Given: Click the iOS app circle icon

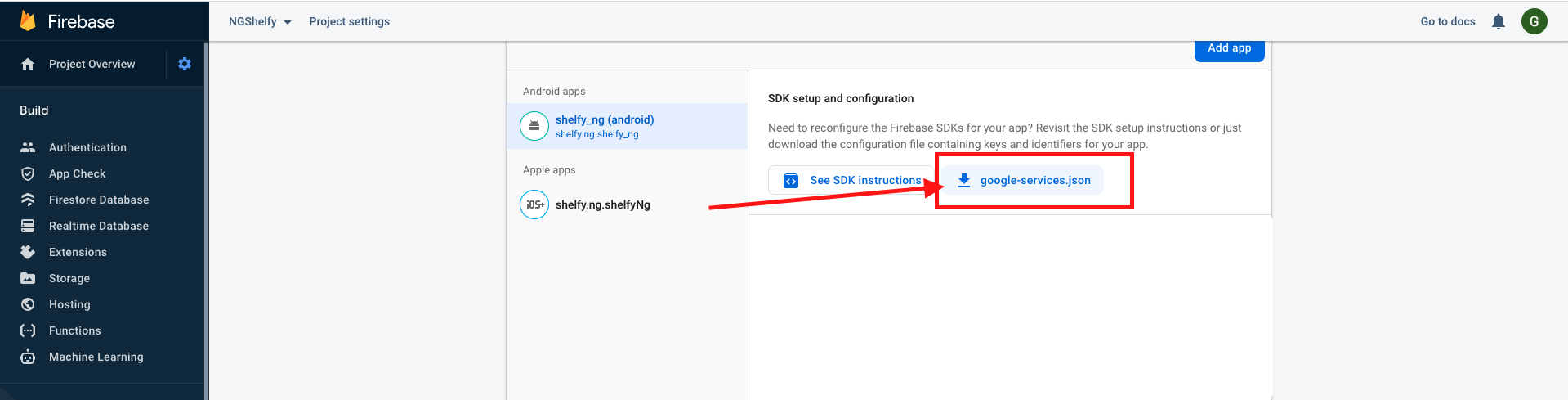Looking at the screenshot, I should [x=534, y=204].
